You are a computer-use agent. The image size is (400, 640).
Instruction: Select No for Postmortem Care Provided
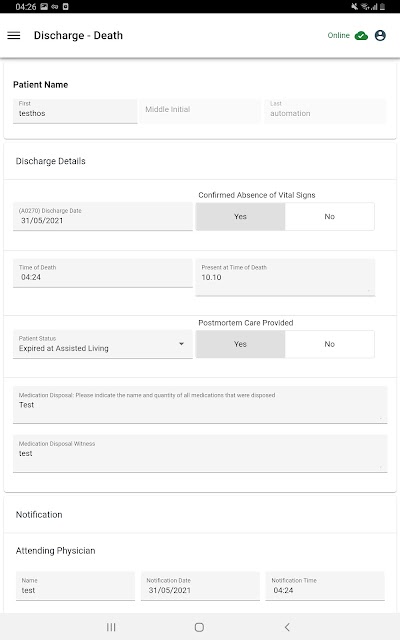329,344
